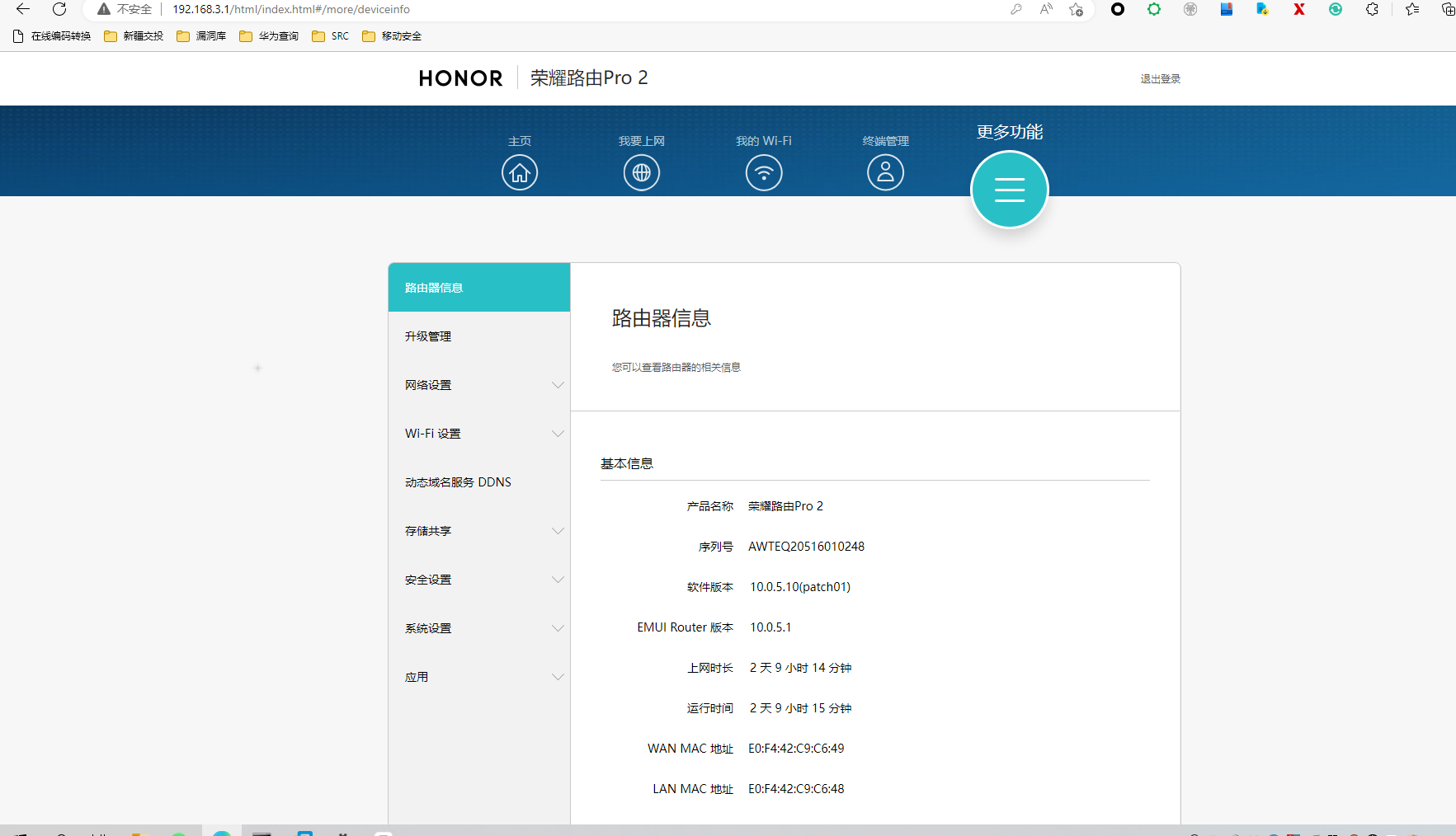
Task: Click gray palm tree extension icon
Action: pos(1190,9)
